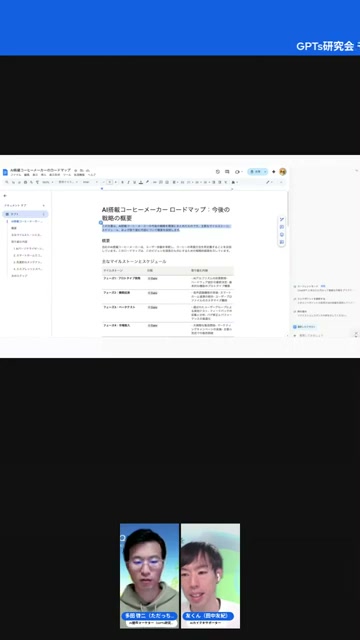Open the Gemini sparkle icon

click(273, 171)
